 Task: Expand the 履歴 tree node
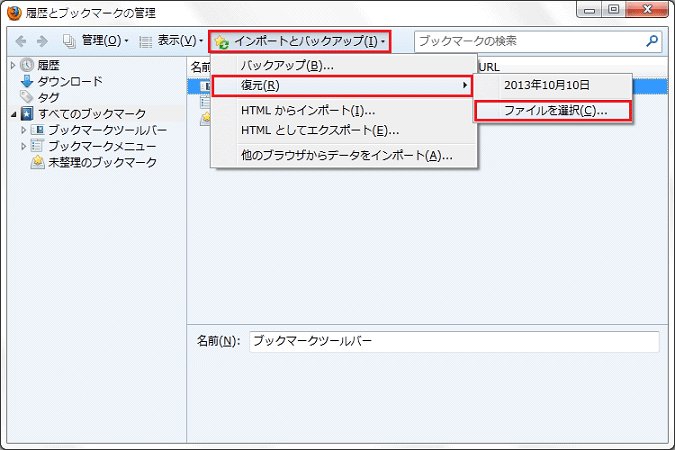pyautogui.click(x=13, y=65)
